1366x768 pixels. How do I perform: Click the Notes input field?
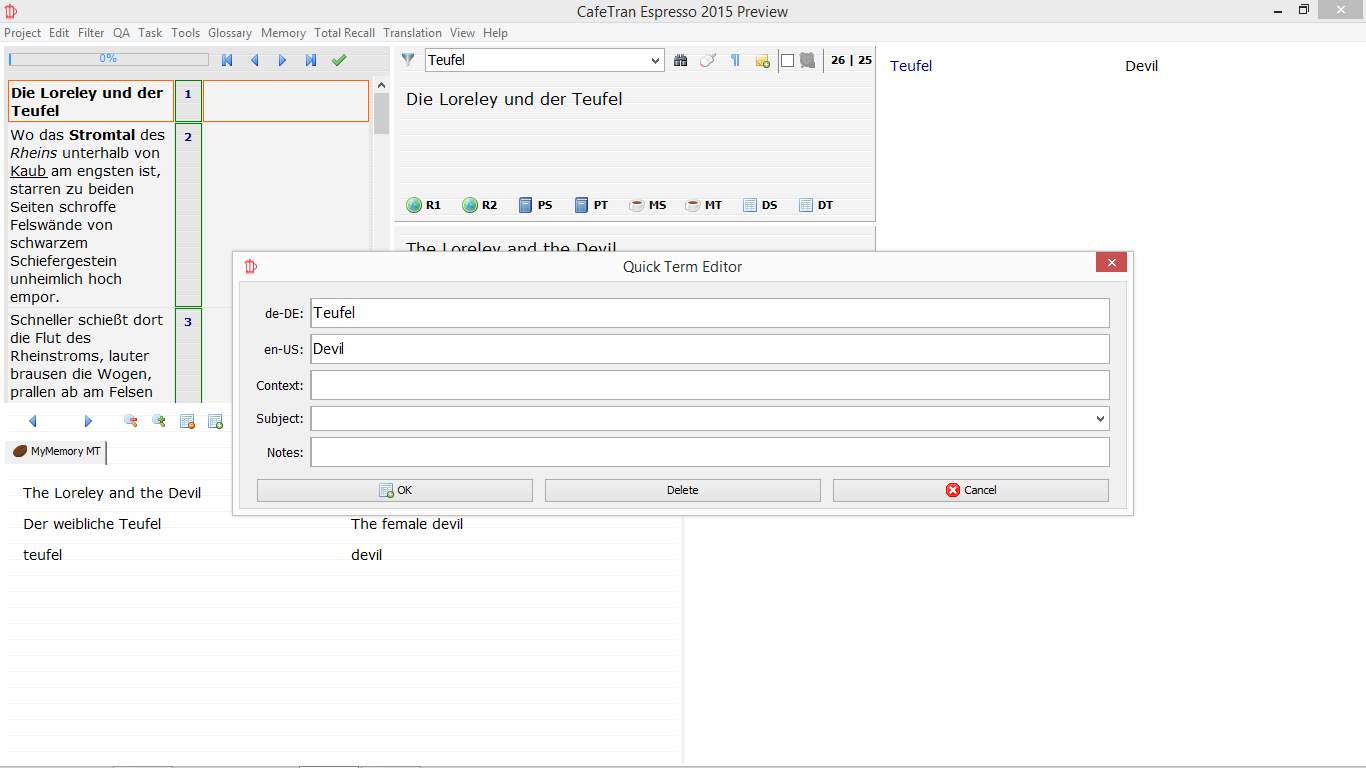point(709,452)
